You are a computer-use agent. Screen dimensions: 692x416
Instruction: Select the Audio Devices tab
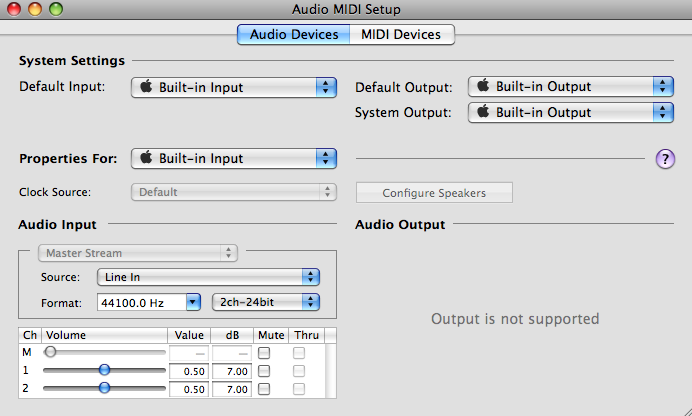click(294, 34)
